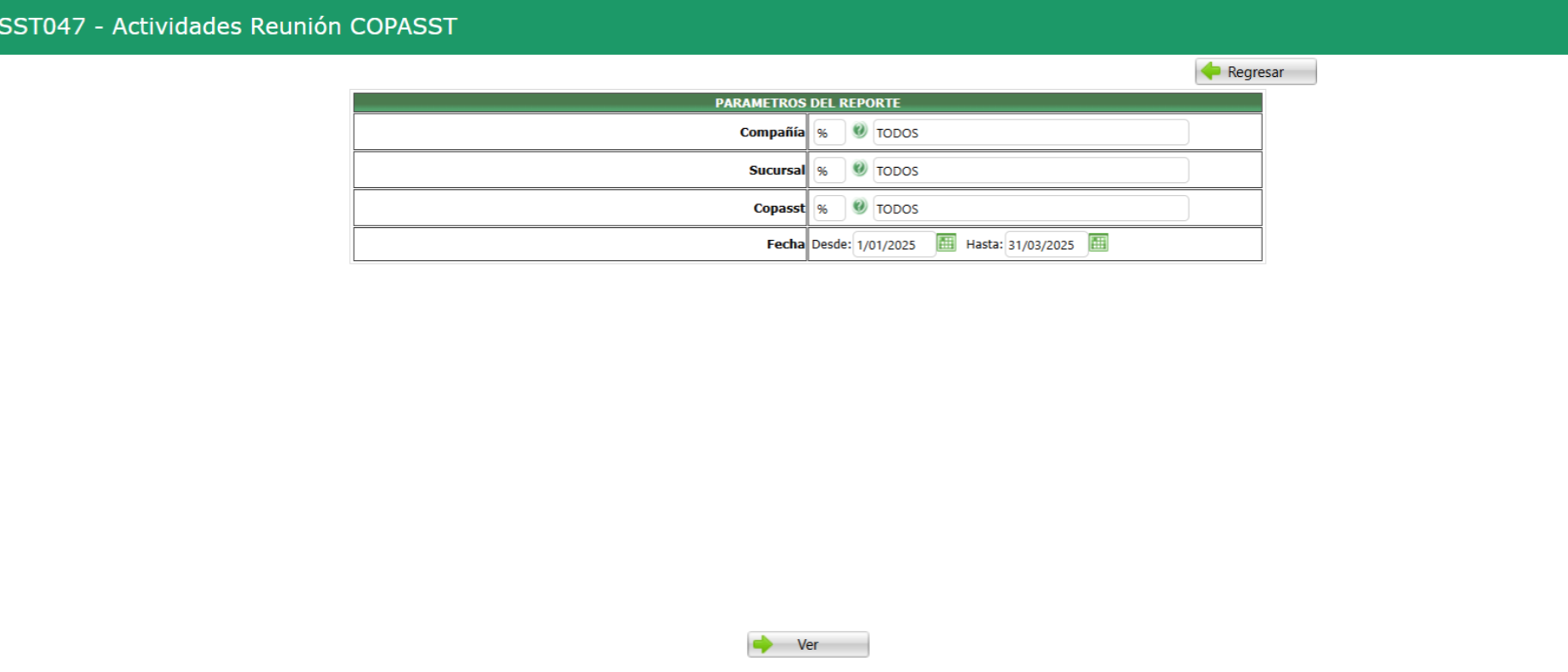This screenshot has height=672, width=1568.
Task: Edit the Desde date field 1/01/2025
Action: click(894, 245)
